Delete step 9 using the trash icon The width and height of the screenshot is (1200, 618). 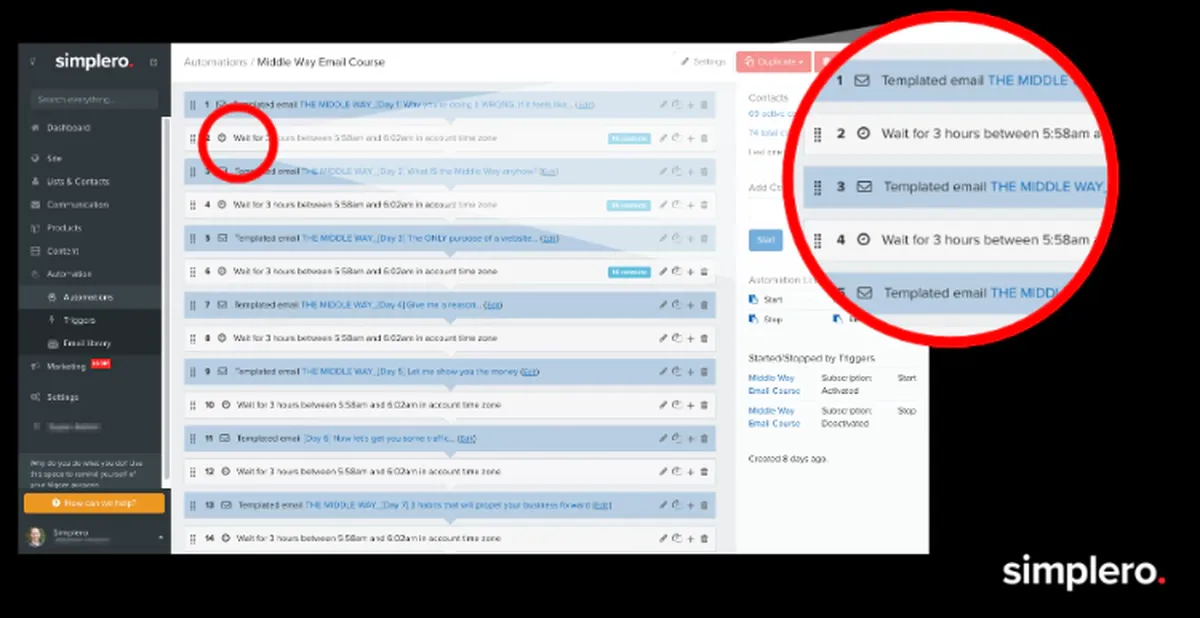pyautogui.click(x=704, y=371)
